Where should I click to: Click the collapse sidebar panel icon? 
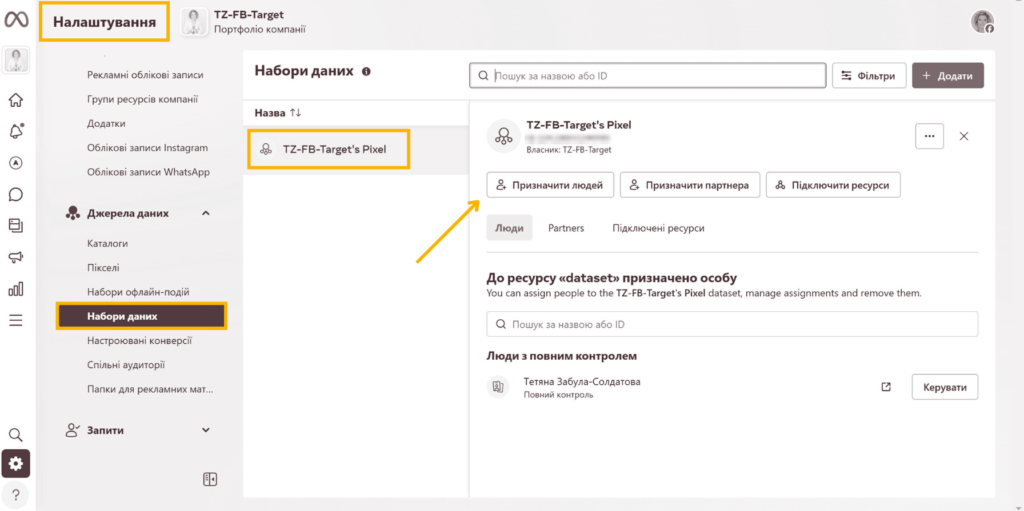(x=210, y=479)
